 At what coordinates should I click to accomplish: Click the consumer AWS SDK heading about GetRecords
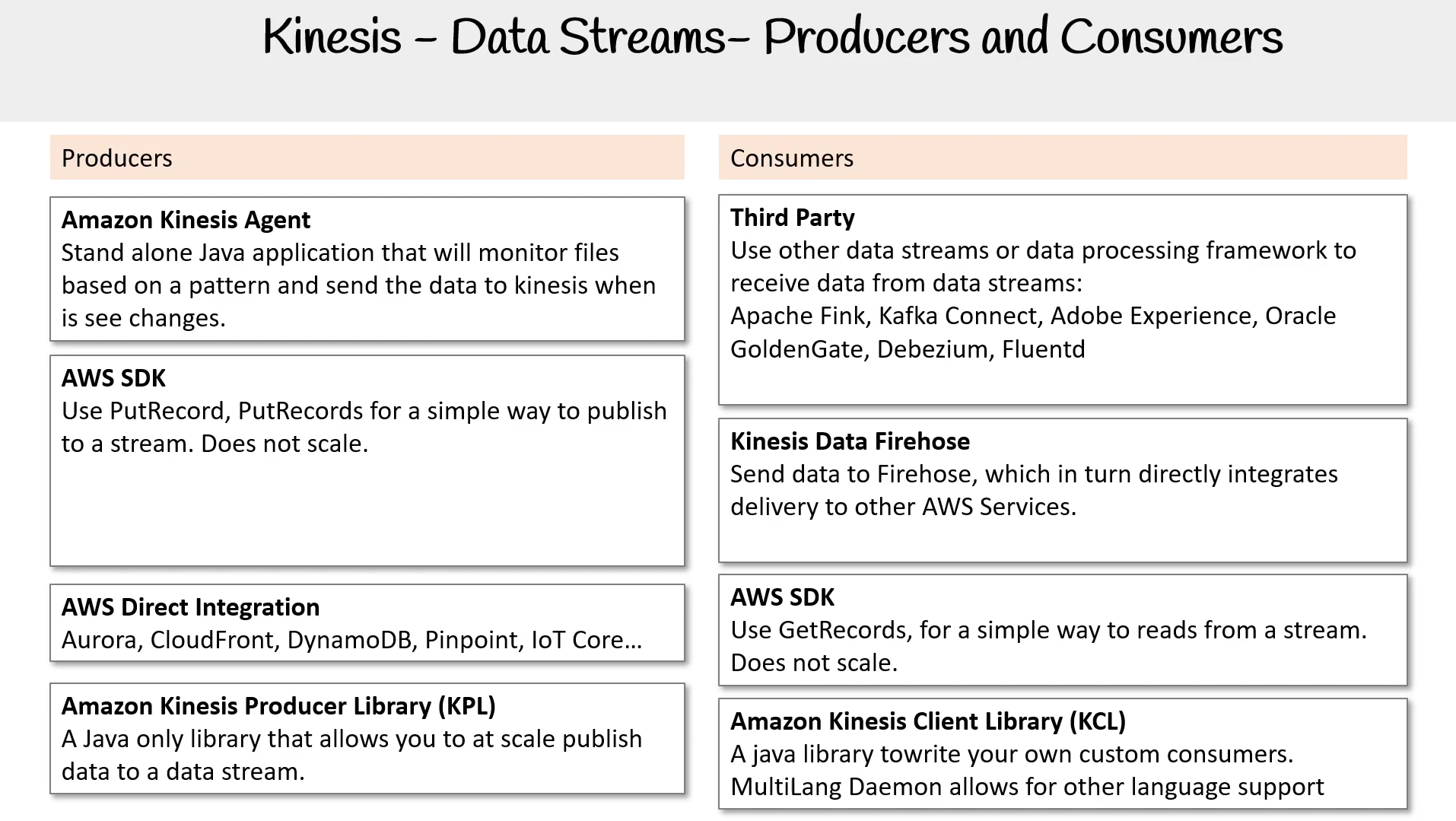(x=782, y=597)
